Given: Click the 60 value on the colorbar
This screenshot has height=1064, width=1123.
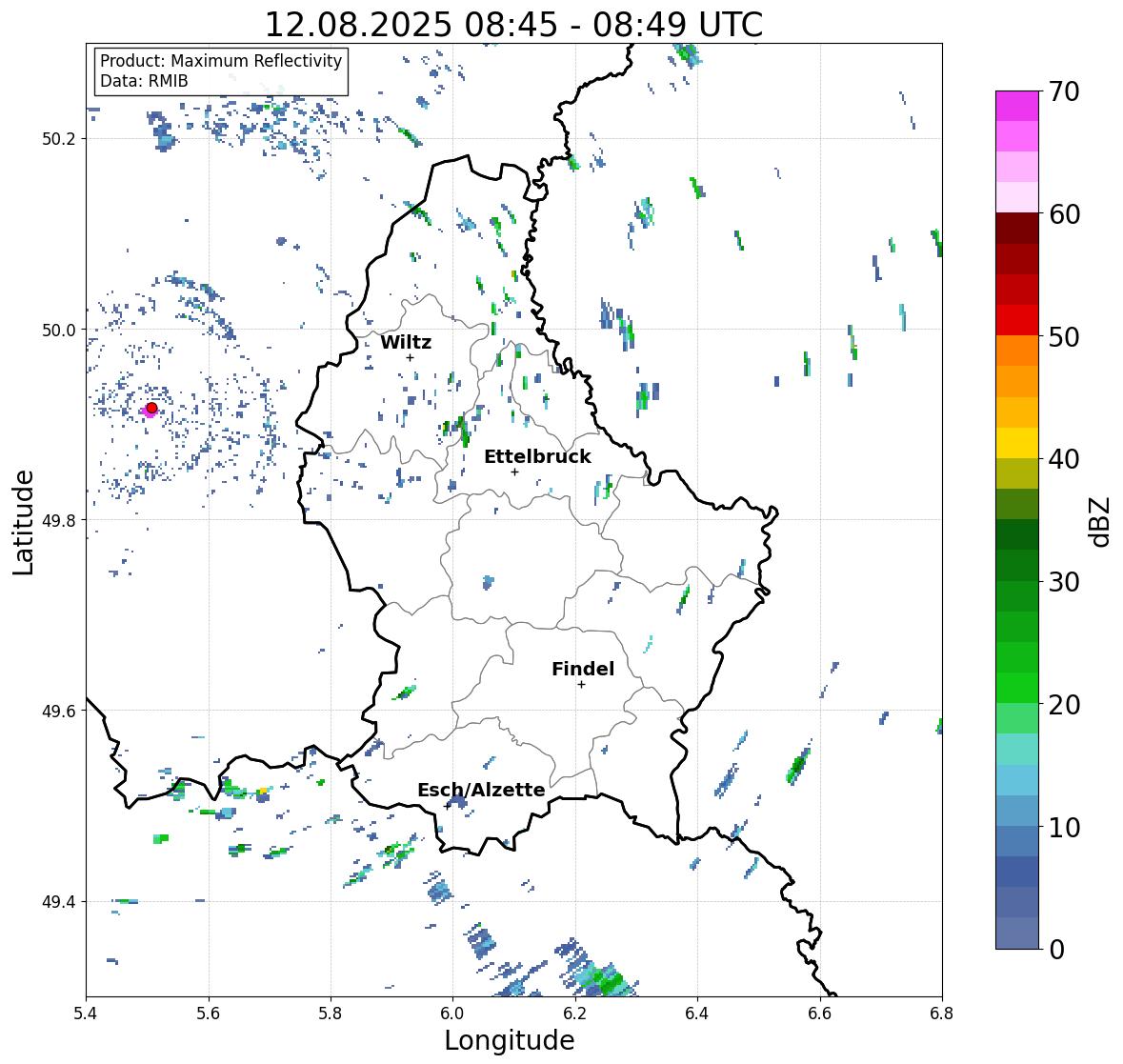Looking at the screenshot, I should coord(1064,214).
